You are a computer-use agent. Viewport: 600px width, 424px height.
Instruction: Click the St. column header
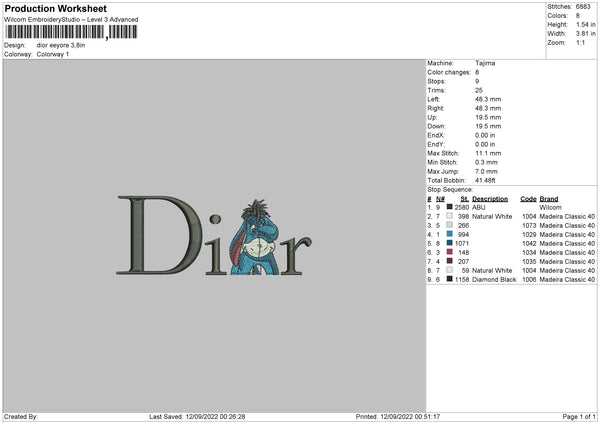465,199
